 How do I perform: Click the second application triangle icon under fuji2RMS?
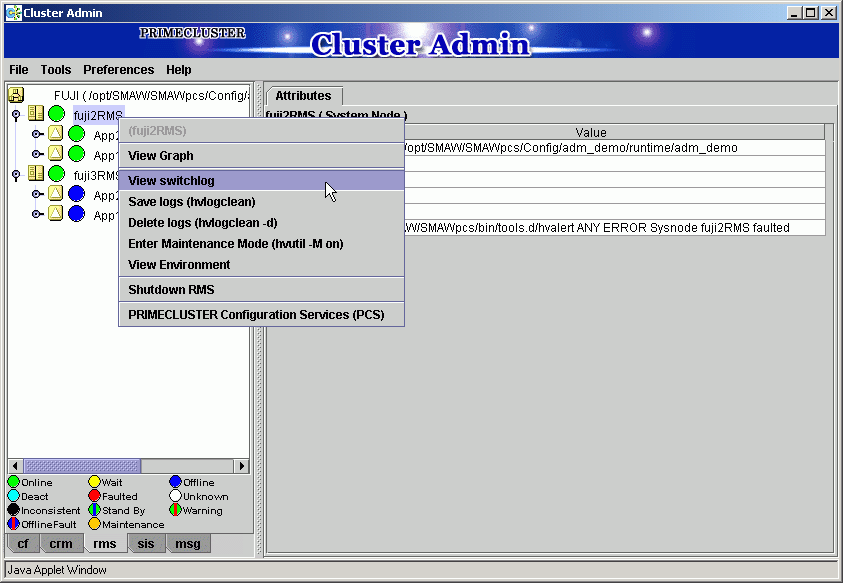point(55,153)
